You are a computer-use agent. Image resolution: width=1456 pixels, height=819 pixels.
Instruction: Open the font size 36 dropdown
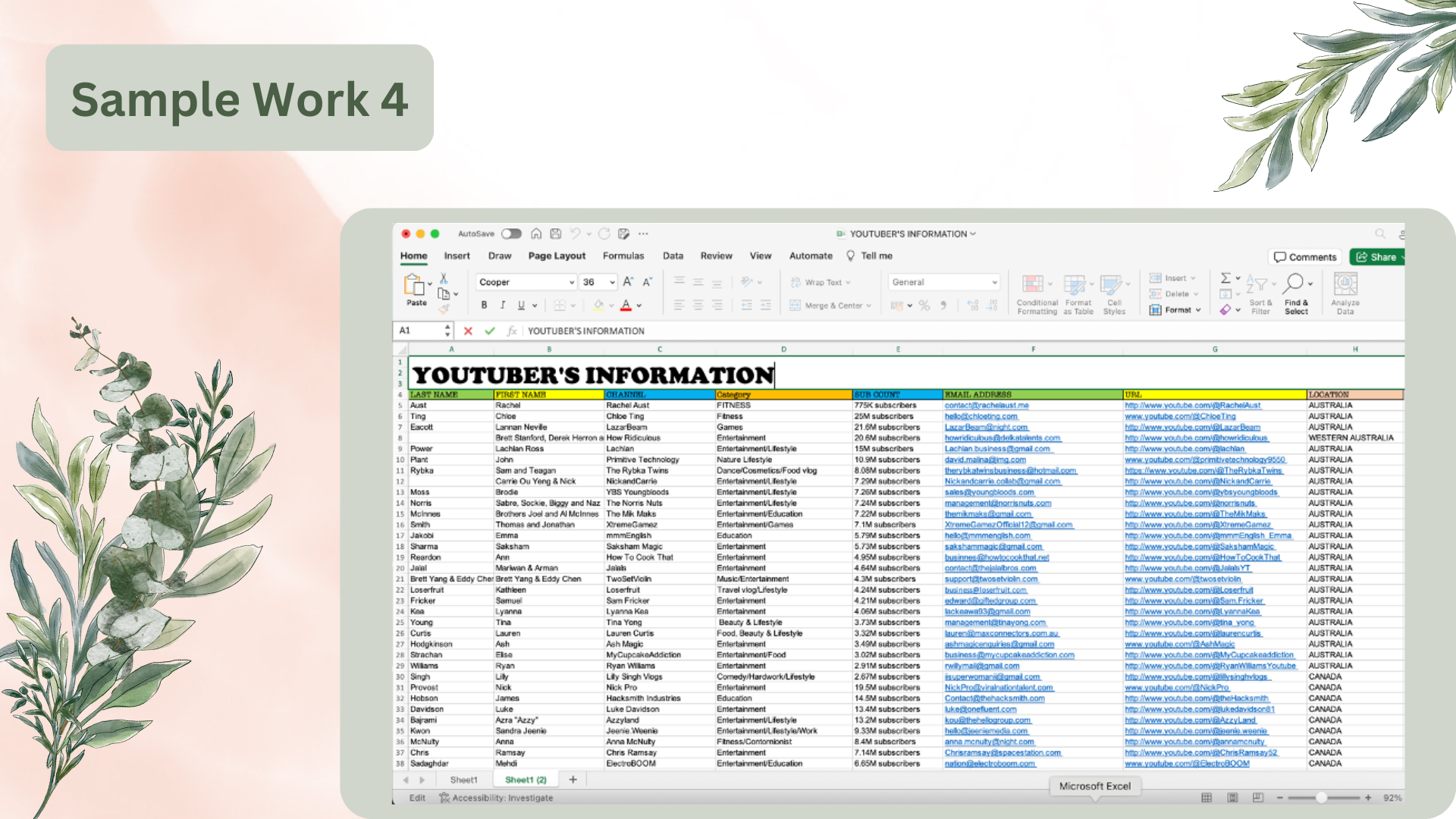[598, 282]
